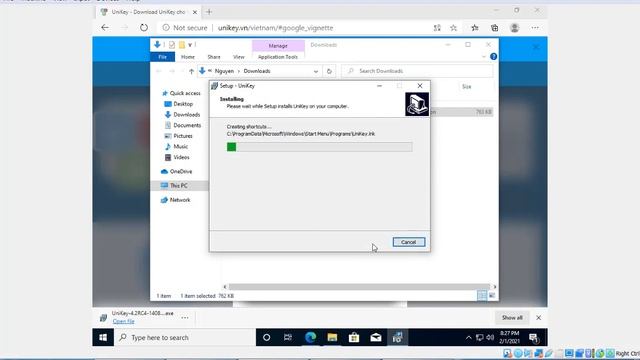
Task: Sort by the Size column header
Action: 467,87
